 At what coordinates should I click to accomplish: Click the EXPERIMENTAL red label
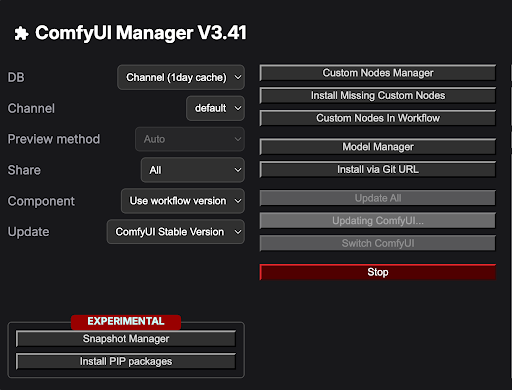(x=126, y=321)
